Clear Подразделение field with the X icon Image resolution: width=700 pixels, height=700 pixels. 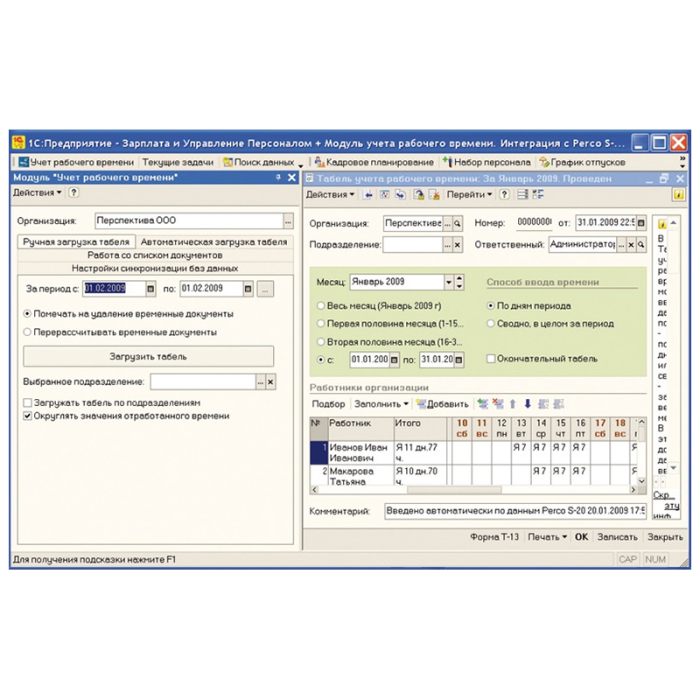coord(457,245)
